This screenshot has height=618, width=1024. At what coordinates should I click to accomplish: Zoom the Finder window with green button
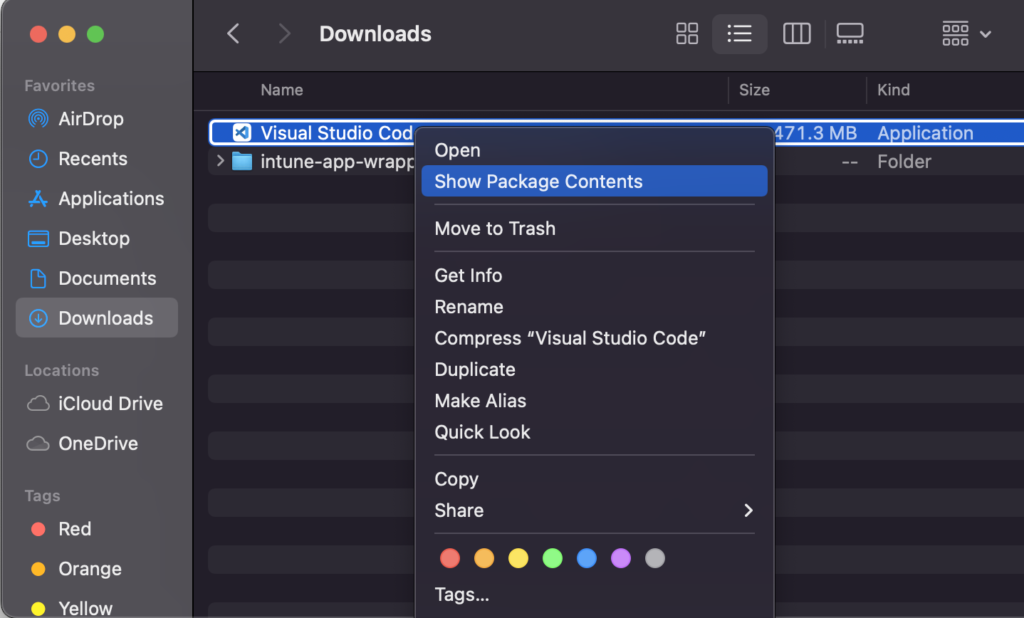[x=95, y=34]
